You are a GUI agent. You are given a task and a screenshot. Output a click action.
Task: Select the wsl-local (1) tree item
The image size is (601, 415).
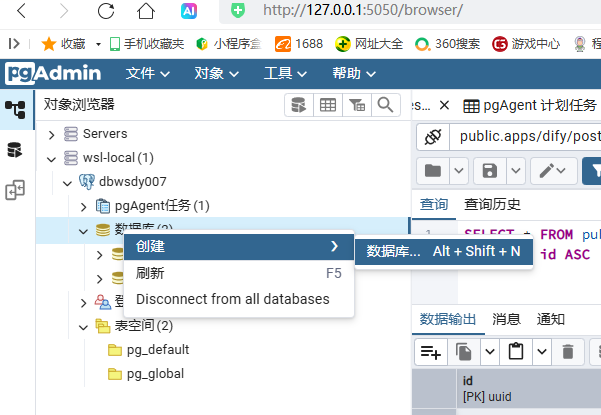(118, 157)
